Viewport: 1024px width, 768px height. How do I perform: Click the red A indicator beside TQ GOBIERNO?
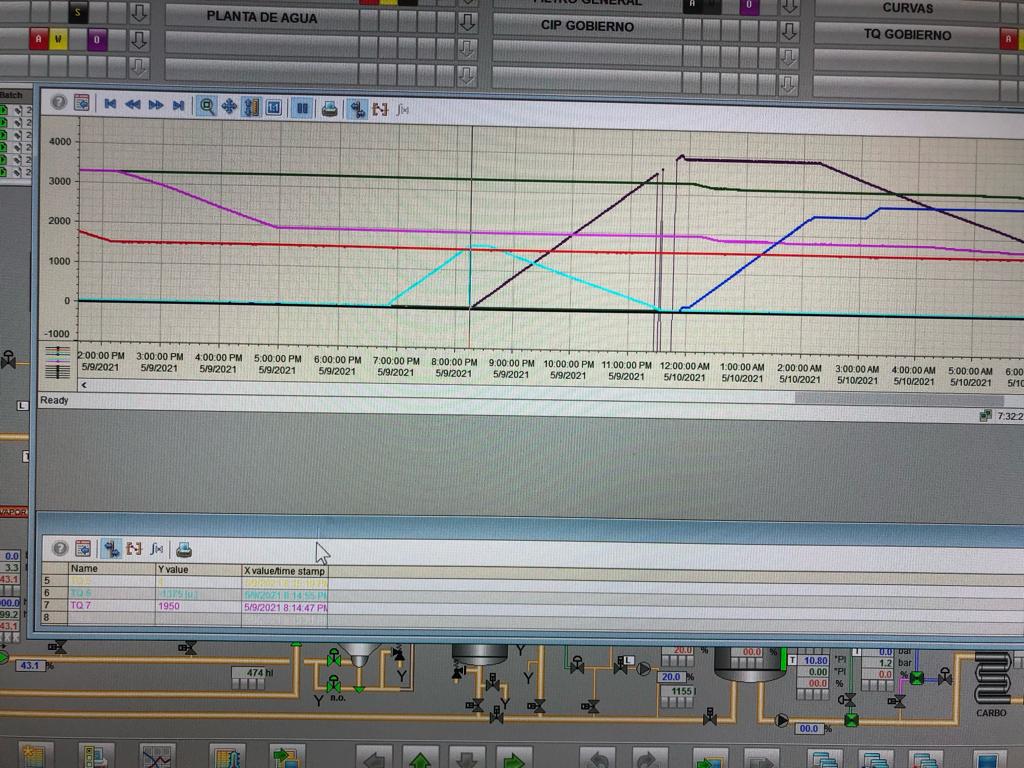pyautogui.click(x=1008, y=39)
